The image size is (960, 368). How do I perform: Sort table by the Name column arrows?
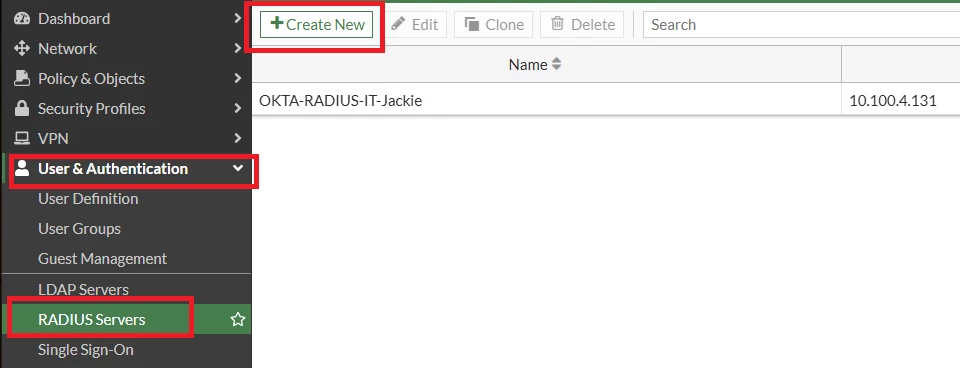click(556, 64)
